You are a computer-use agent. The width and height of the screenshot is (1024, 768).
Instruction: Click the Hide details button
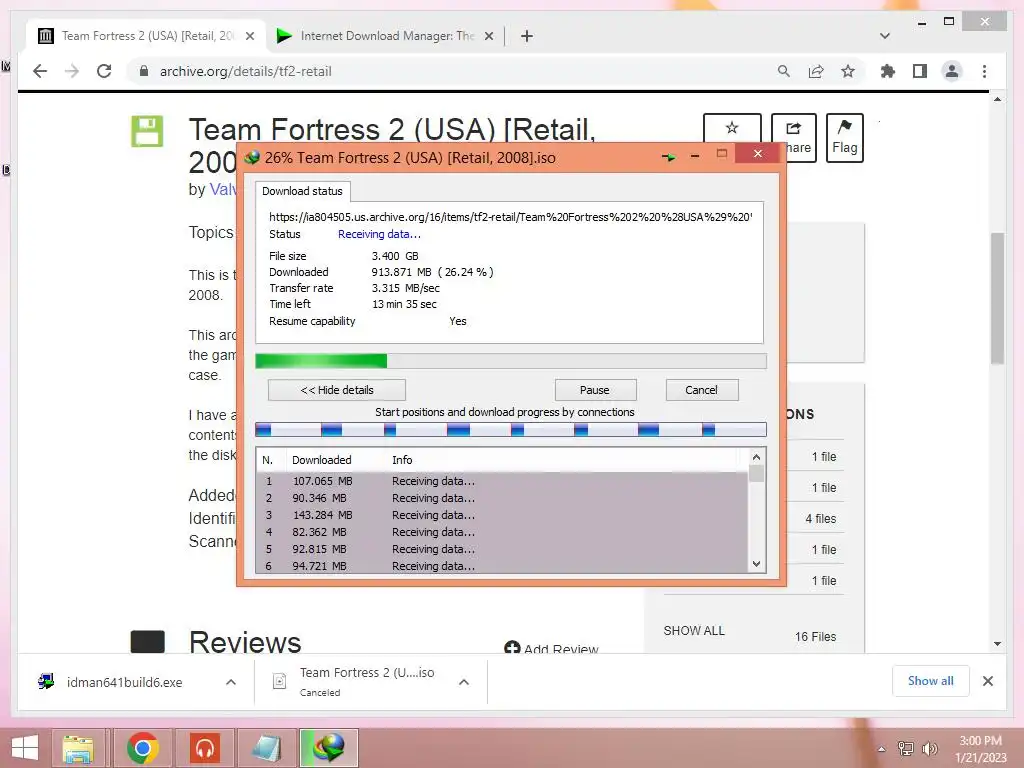337,390
